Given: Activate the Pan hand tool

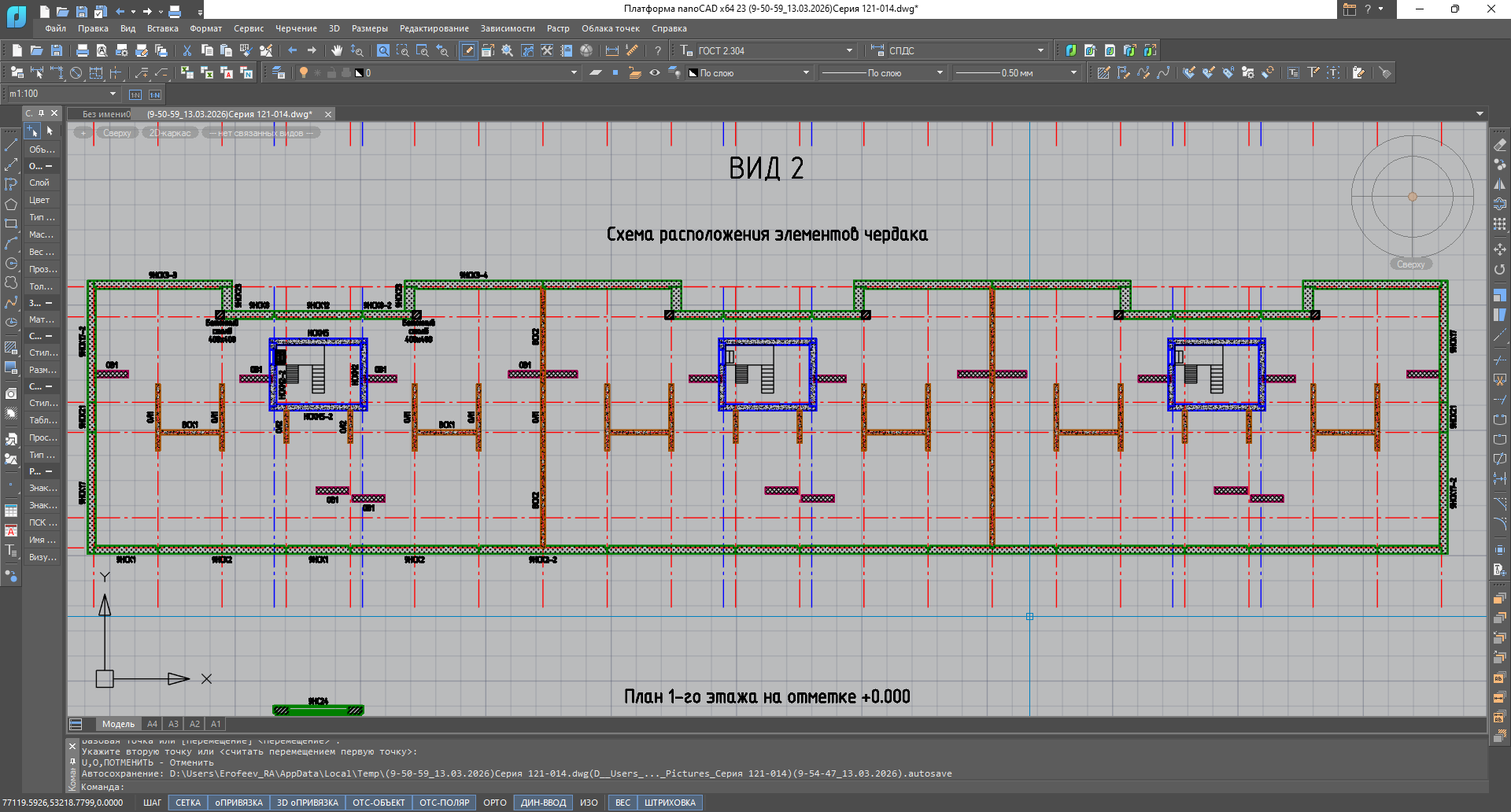Looking at the screenshot, I should pos(337,50).
